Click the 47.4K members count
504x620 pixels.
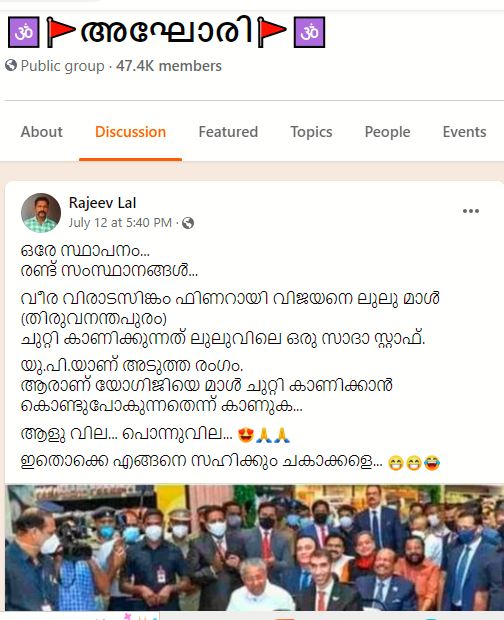tap(169, 66)
